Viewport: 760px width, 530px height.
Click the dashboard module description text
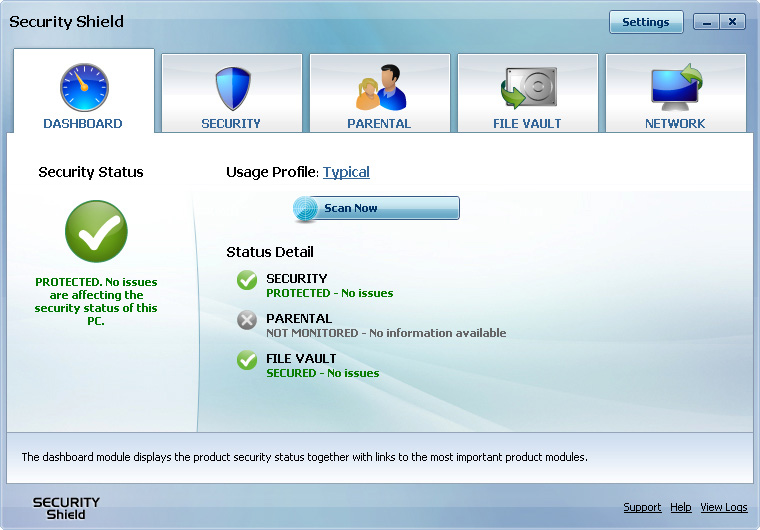(304, 457)
